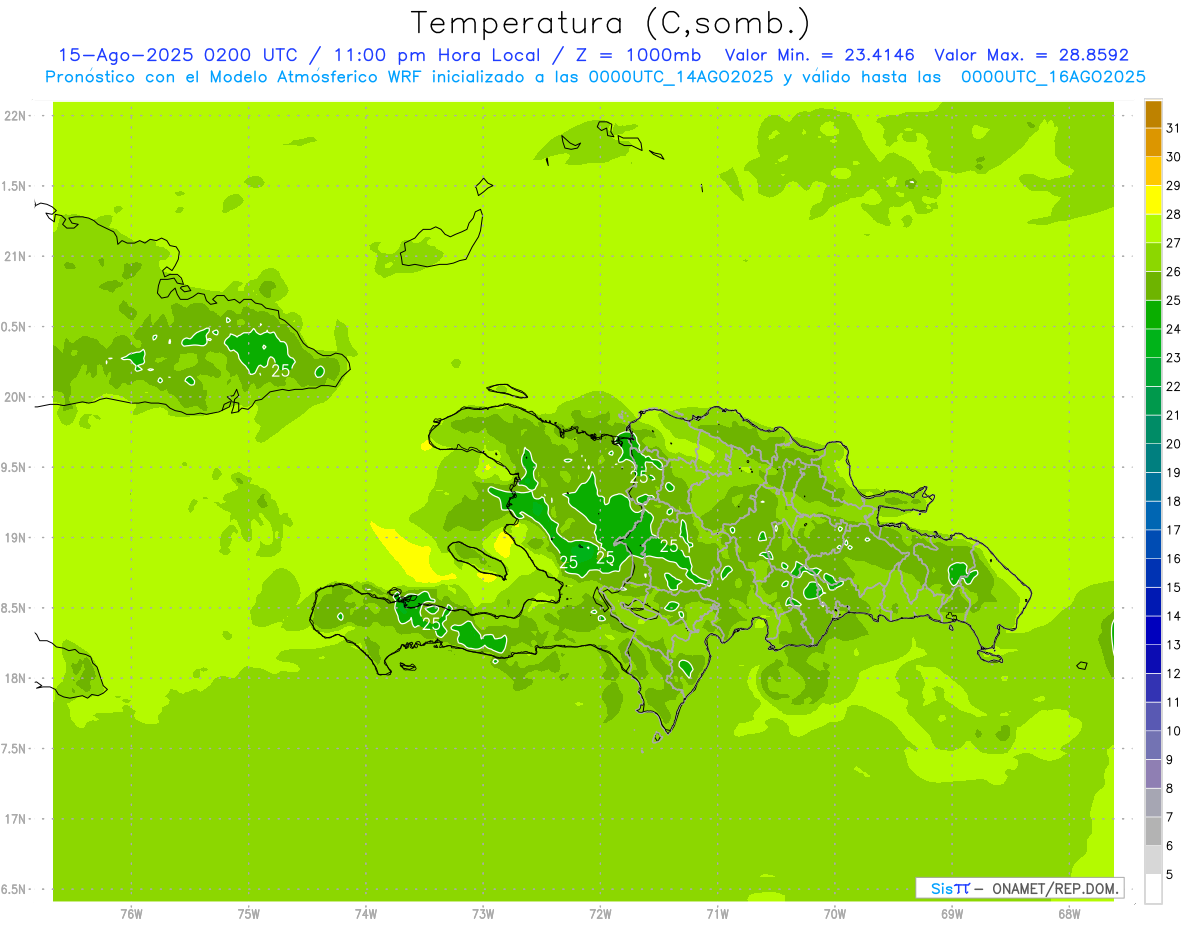The height and width of the screenshot is (927, 1200).
Task: Click the '20N' latitude label
Action: pyautogui.click(x=15, y=397)
